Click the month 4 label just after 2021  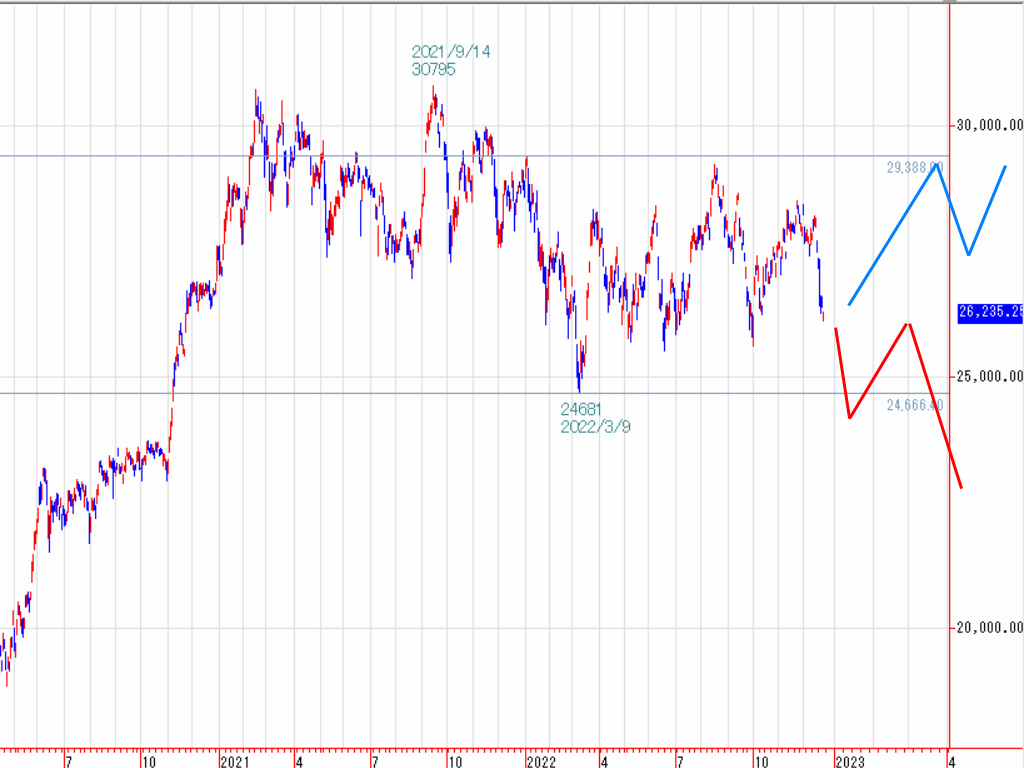click(299, 761)
